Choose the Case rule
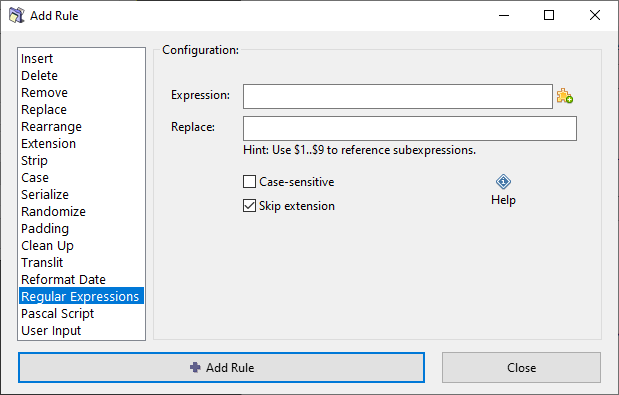The height and width of the screenshot is (395, 619). point(81,177)
